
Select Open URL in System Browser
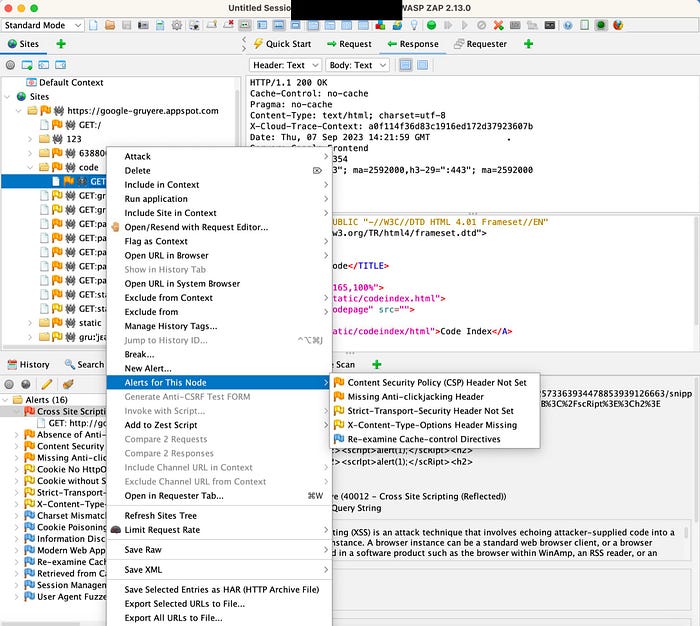219,284
